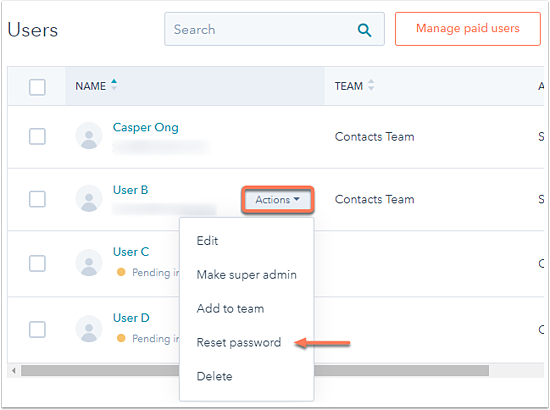Toggle the select-all checkbox in header
The height and width of the screenshot is (410, 550).
(x=37, y=87)
